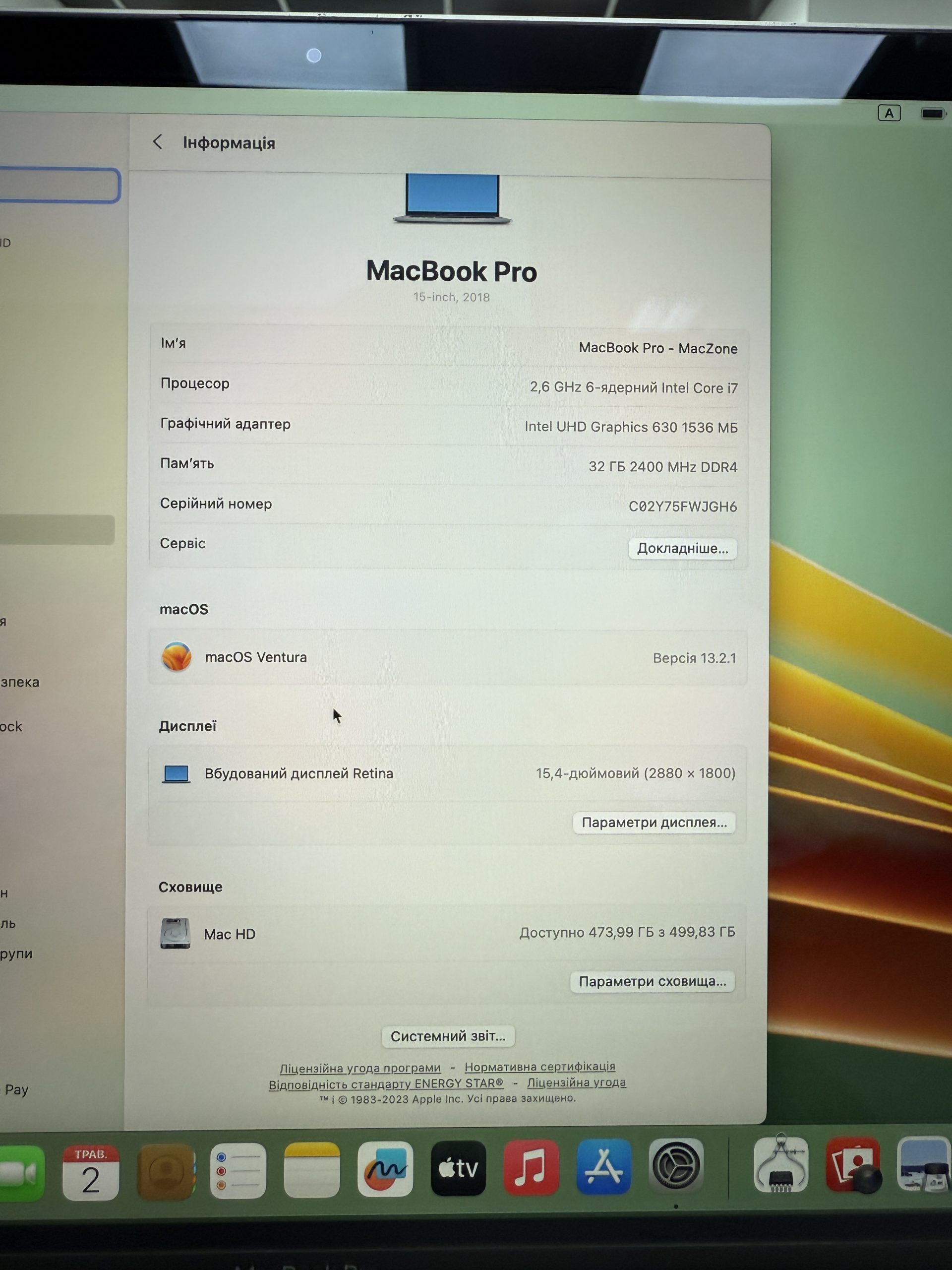Open Параметри дисплея… button
This screenshot has height=1270, width=952.
click(x=654, y=822)
